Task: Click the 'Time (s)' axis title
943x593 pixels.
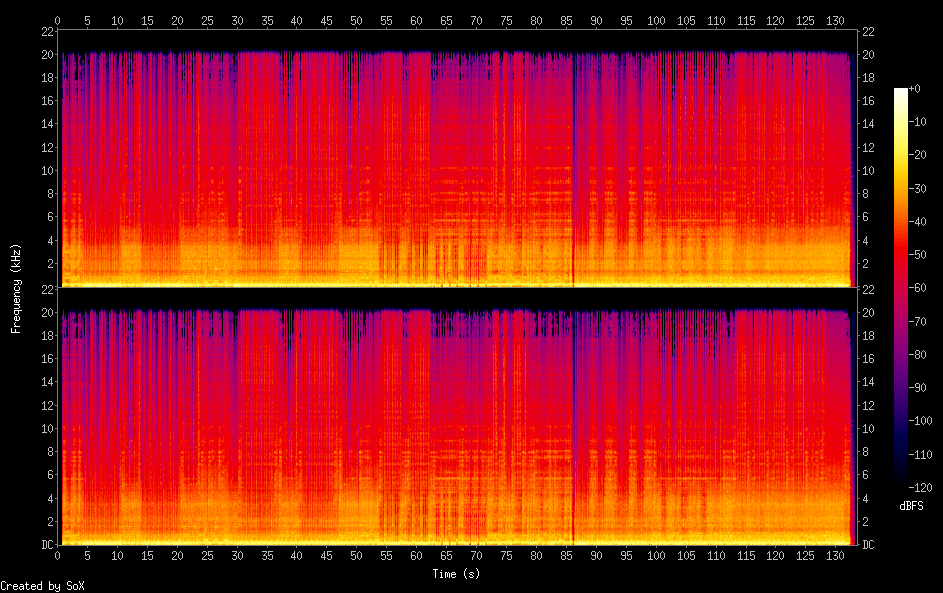Action: tap(456, 574)
